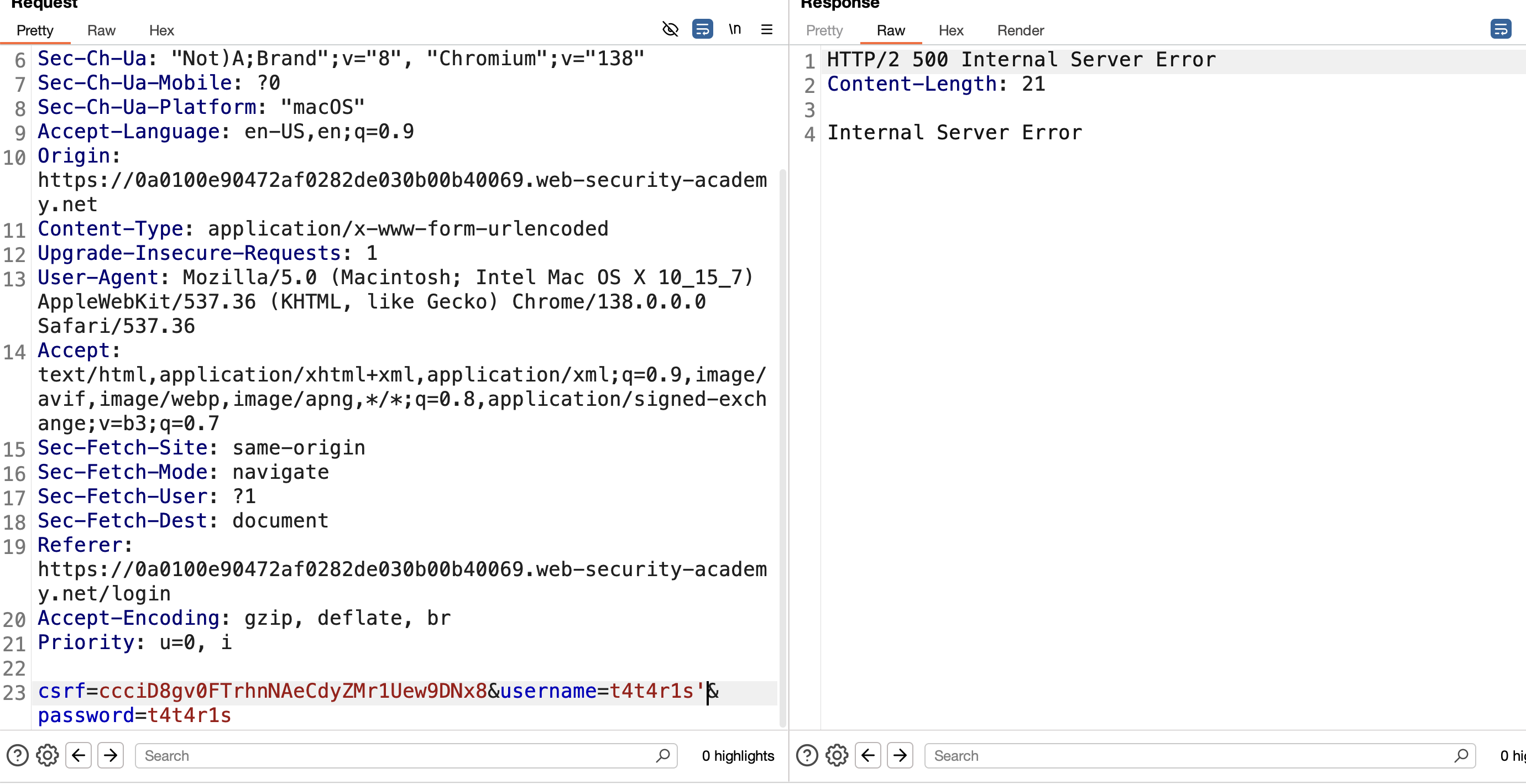Open response search settings gear

pyautogui.click(x=837, y=756)
